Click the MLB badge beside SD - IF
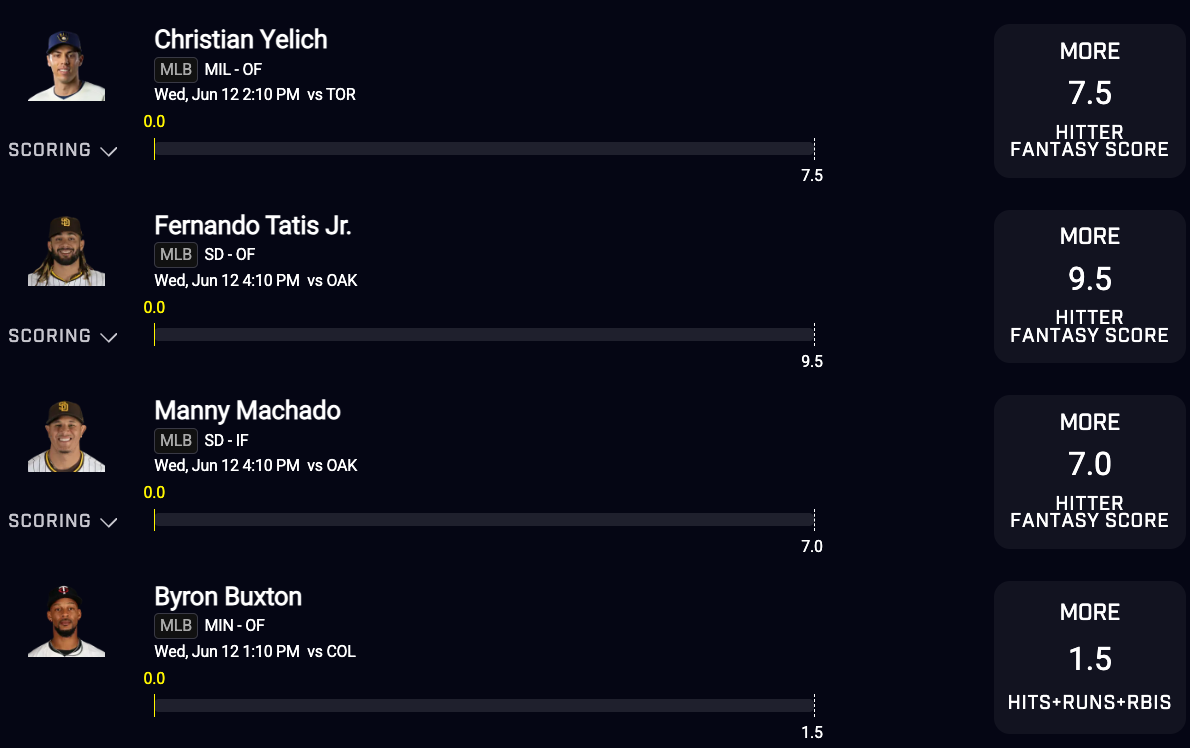1190x748 pixels. [x=176, y=441]
